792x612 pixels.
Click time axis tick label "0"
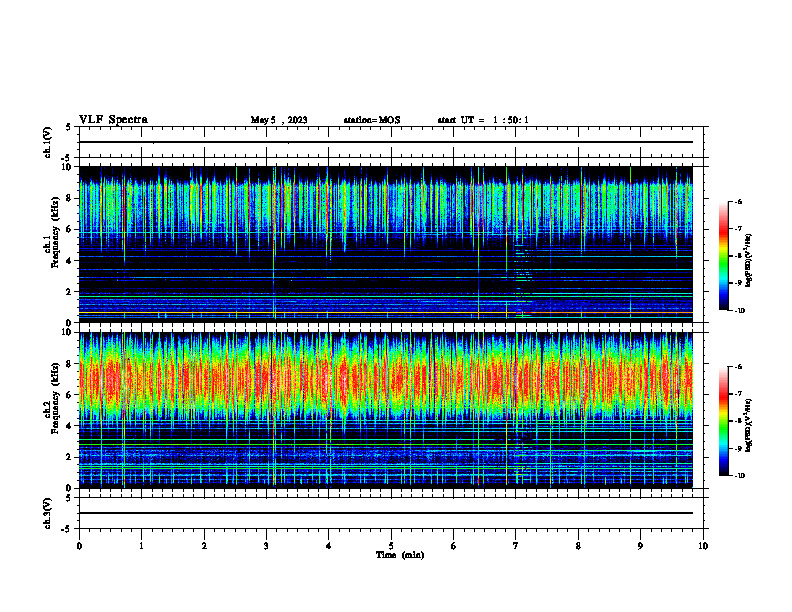[79, 546]
